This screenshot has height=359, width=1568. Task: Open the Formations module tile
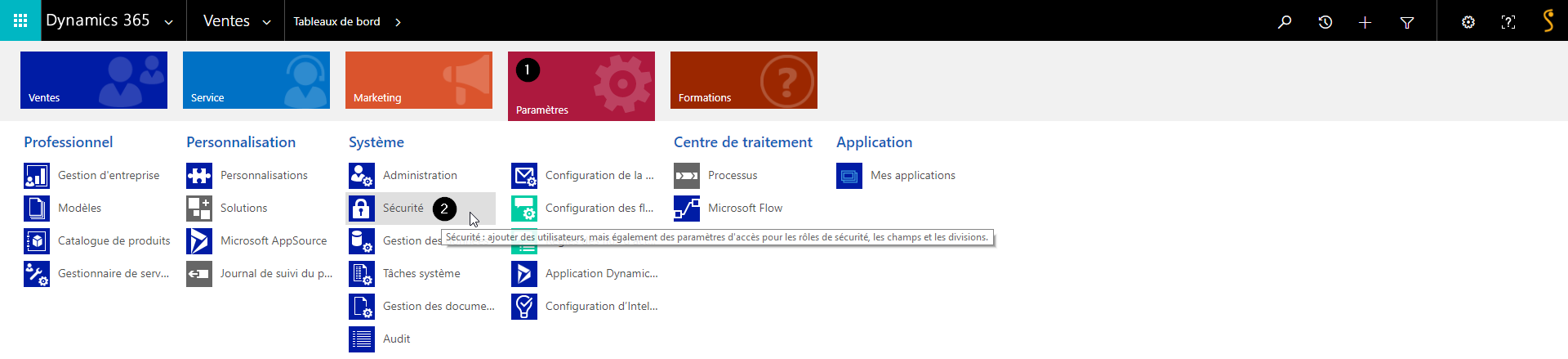pos(744,80)
